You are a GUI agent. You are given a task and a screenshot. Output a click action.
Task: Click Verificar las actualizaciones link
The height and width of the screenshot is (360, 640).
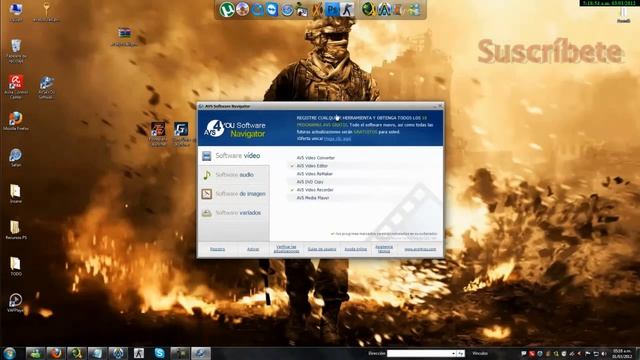point(286,249)
